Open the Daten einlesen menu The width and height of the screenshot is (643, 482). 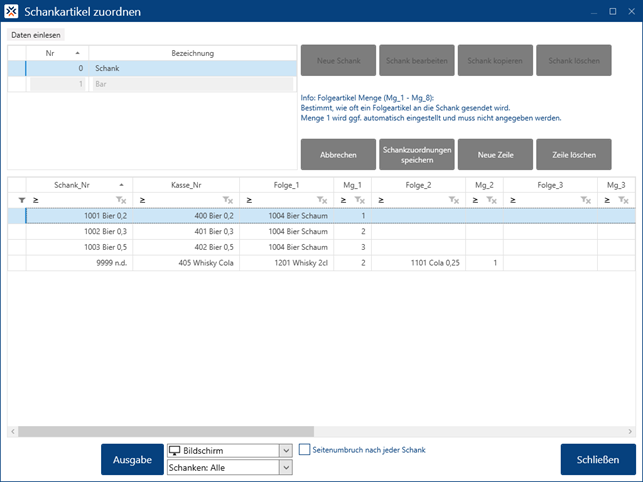click(x=36, y=35)
